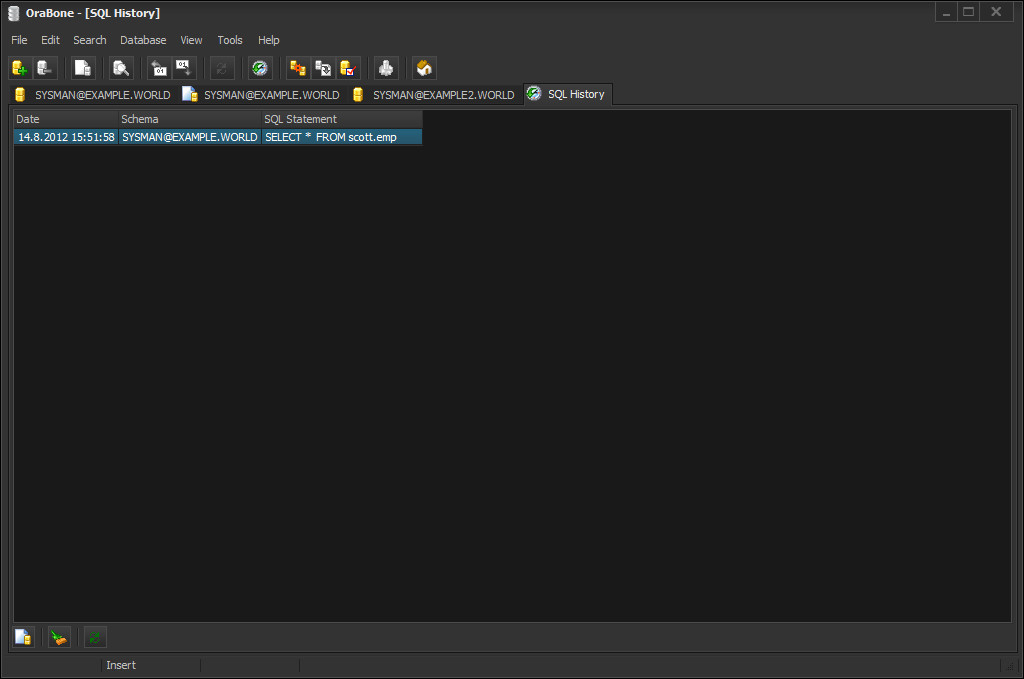Close the OraBone window
This screenshot has height=679, width=1024.
click(x=996, y=12)
